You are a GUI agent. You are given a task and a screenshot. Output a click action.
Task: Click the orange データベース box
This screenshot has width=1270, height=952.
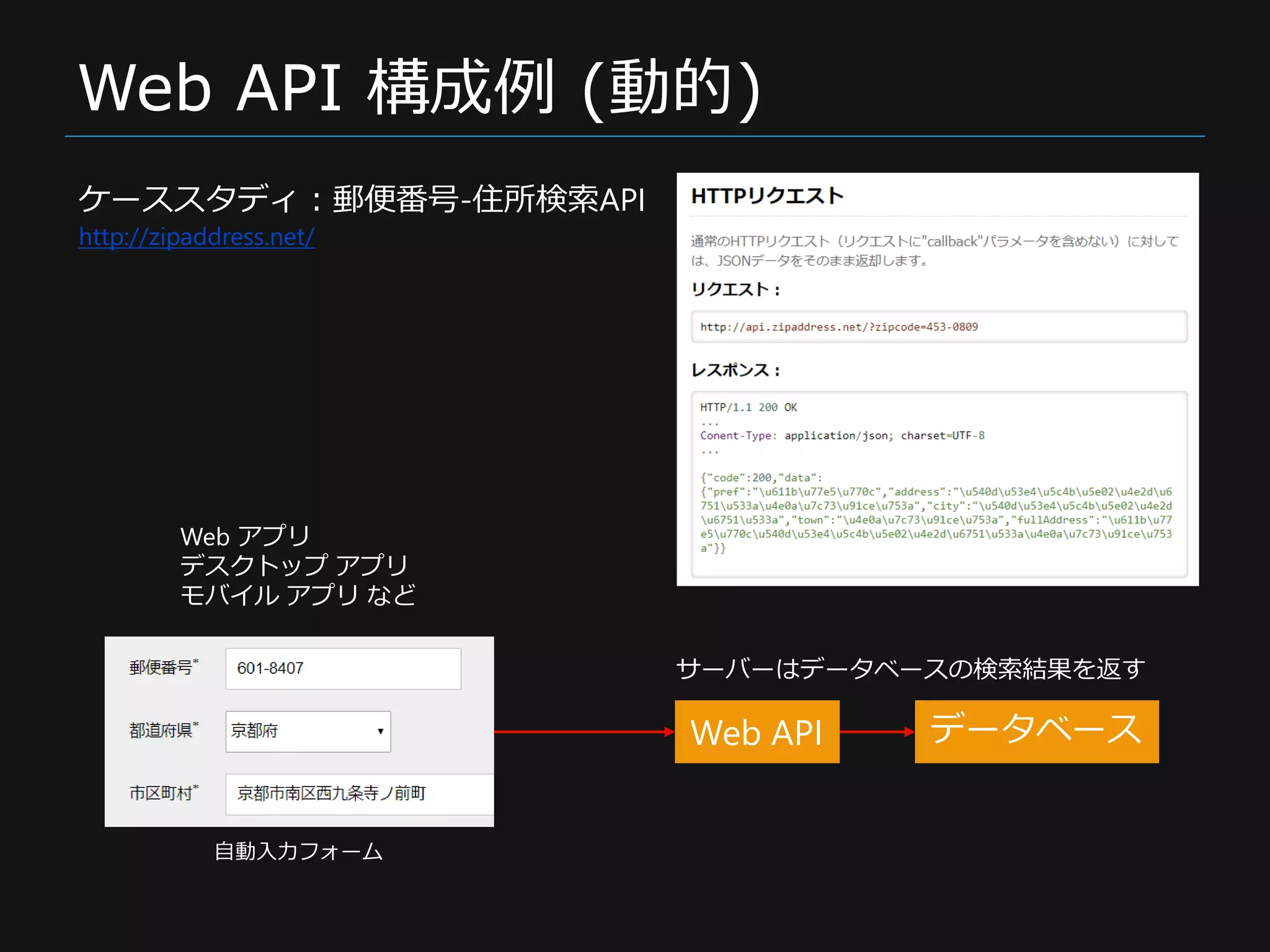point(1037,732)
